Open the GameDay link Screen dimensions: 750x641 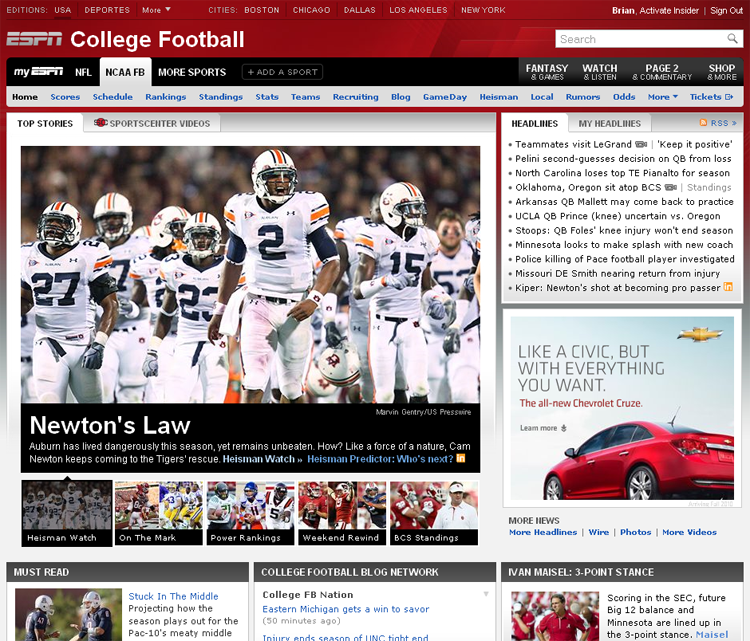coord(444,97)
